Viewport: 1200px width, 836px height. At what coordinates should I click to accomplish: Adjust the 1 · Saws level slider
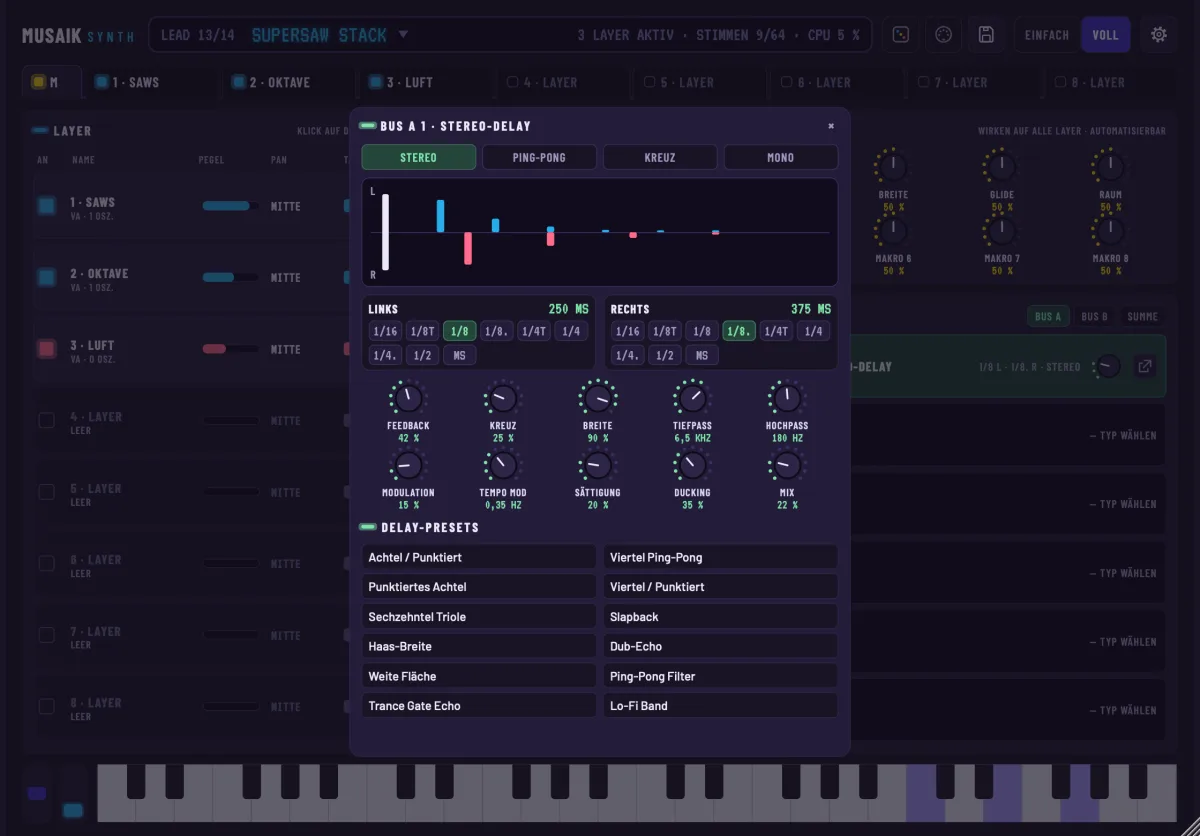tap(230, 206)
